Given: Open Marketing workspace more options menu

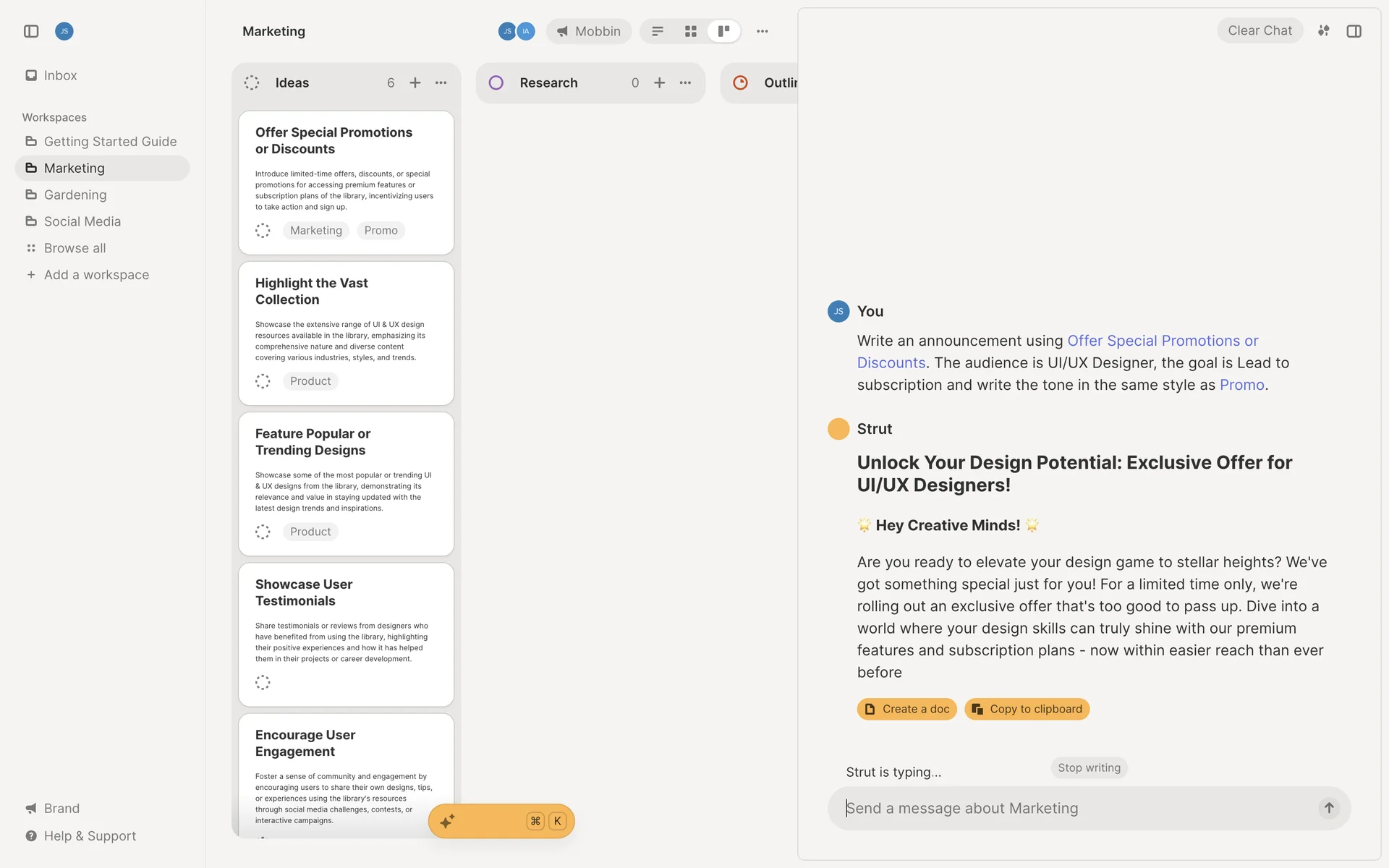Looking at the screenshot, I should [762, 31].
